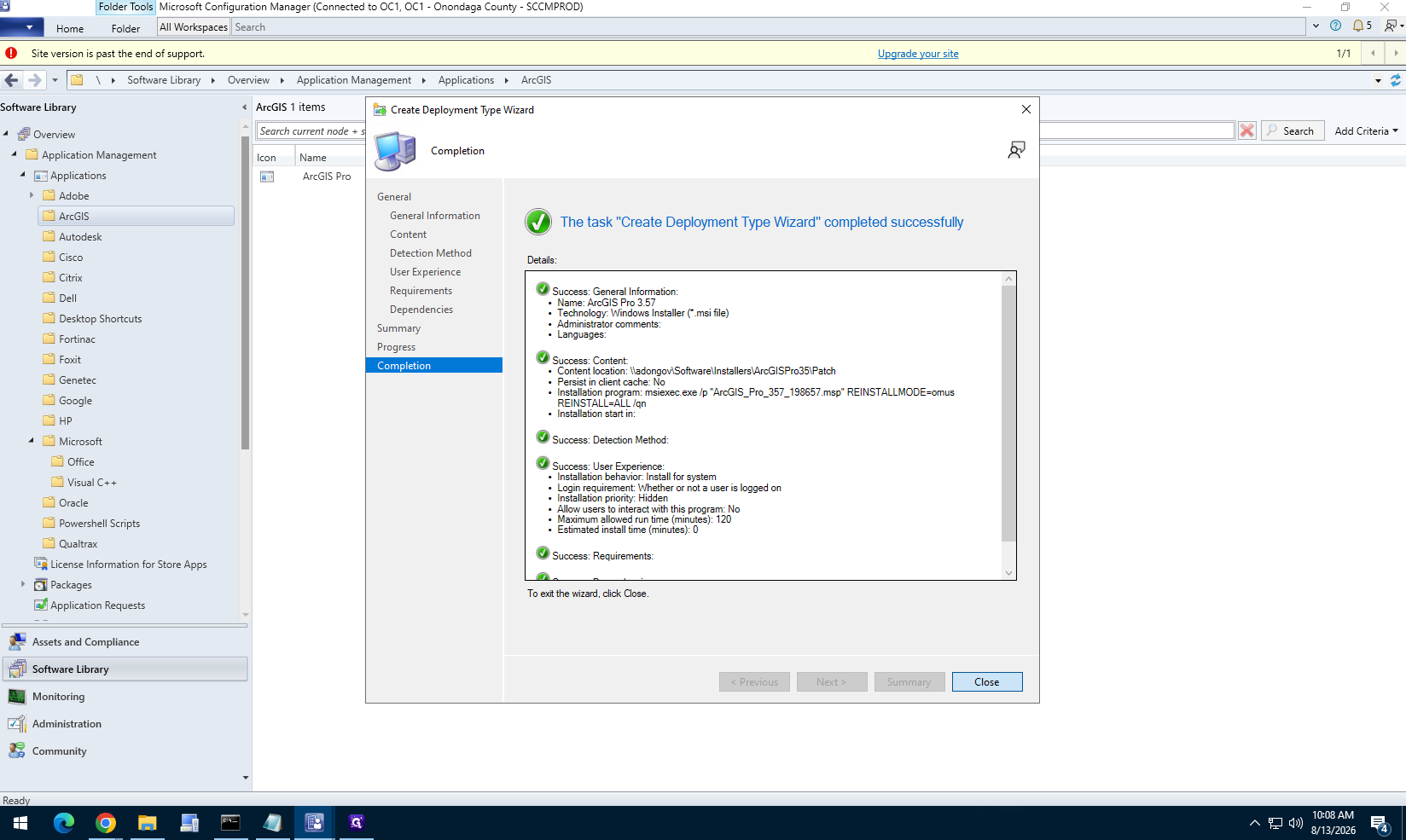This screenshot has width=1406, height=840.
Task: Click the volume icon in the system tray
Action: coord(1296,823)
